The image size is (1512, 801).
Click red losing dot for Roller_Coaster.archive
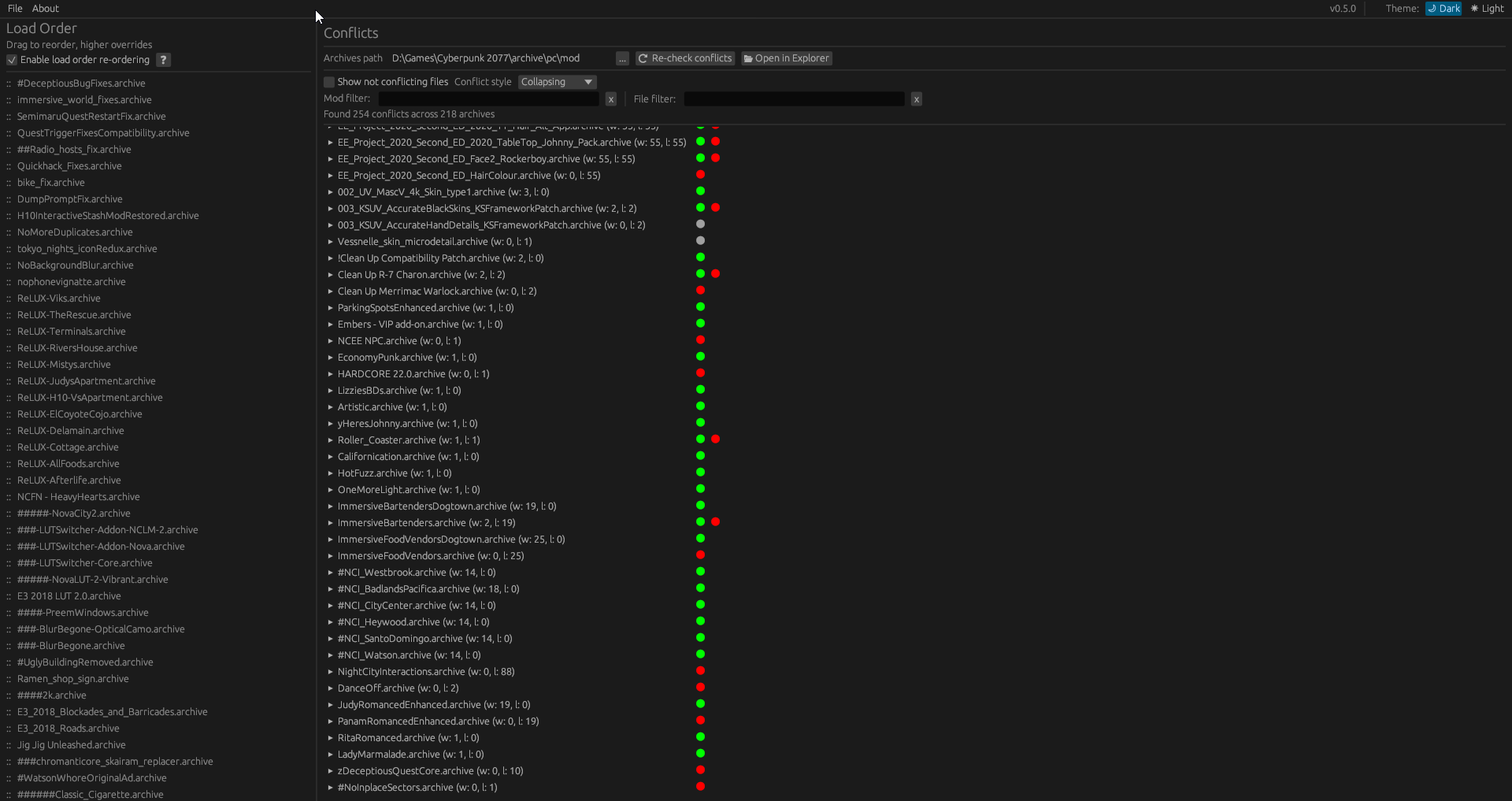(715, 439)
